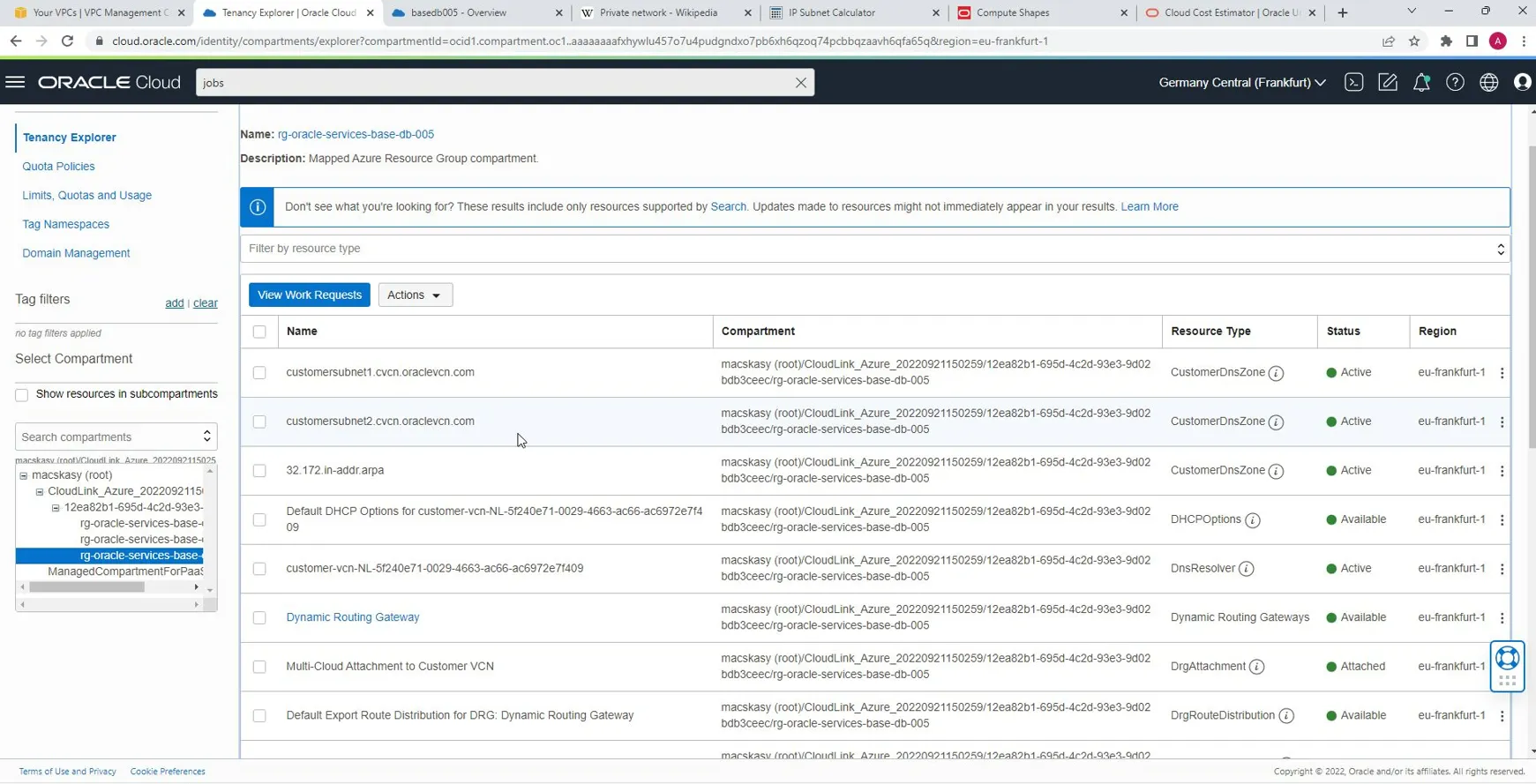Screen dimensions: 1536x784
Task: Click the compartment tree horizontal scrollbar thumb
Action: click(86, 587)
